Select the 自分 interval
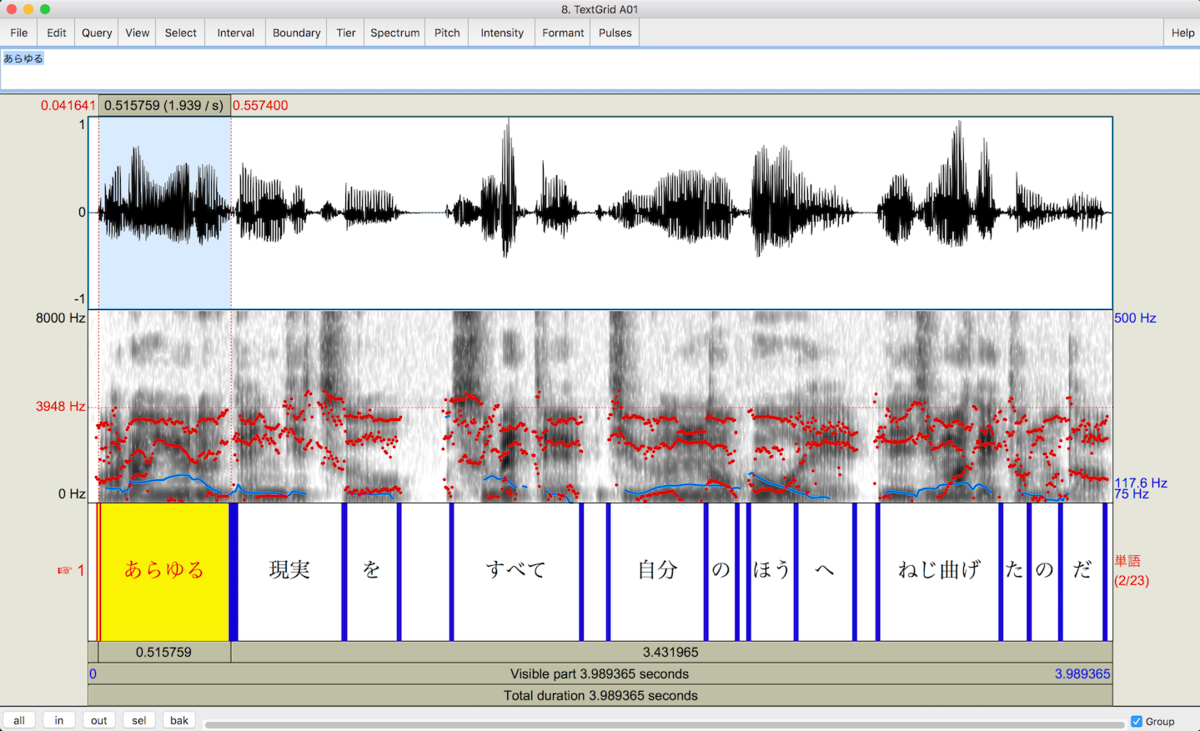This screenshot has width=1200, height=731. [x=657, y=571]
